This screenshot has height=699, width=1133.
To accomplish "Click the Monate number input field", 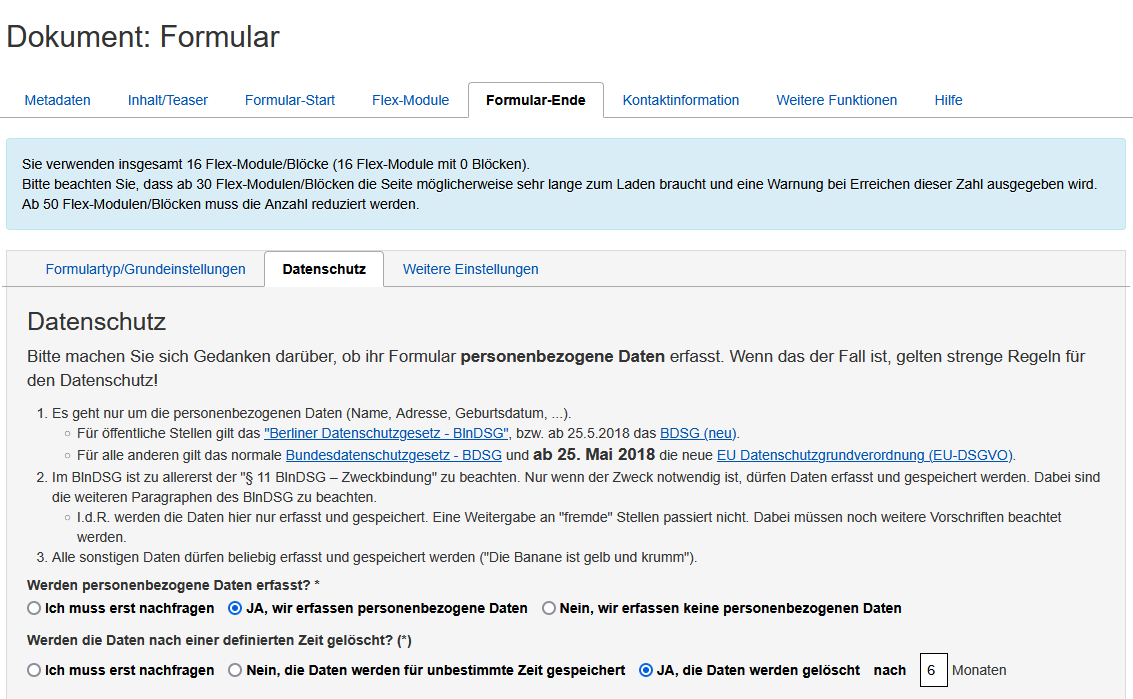I will (933, 670).
